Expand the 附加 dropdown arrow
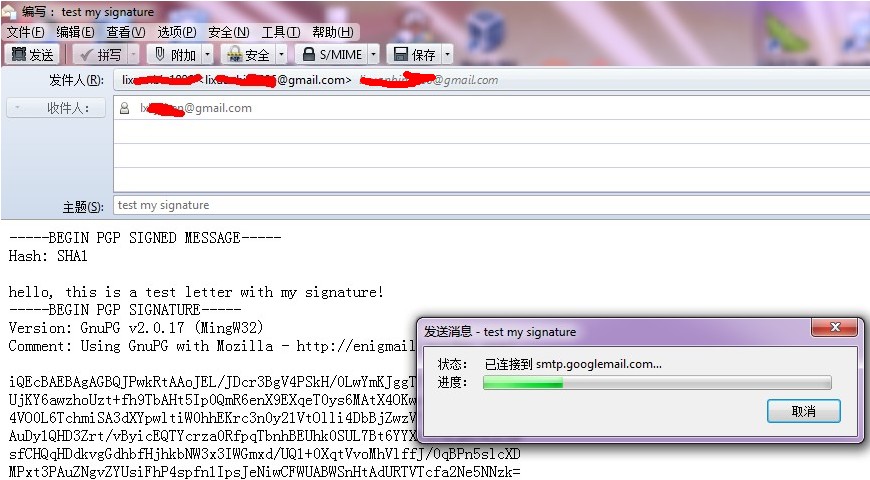Viewport: 870px width, 480px height. 208,54
